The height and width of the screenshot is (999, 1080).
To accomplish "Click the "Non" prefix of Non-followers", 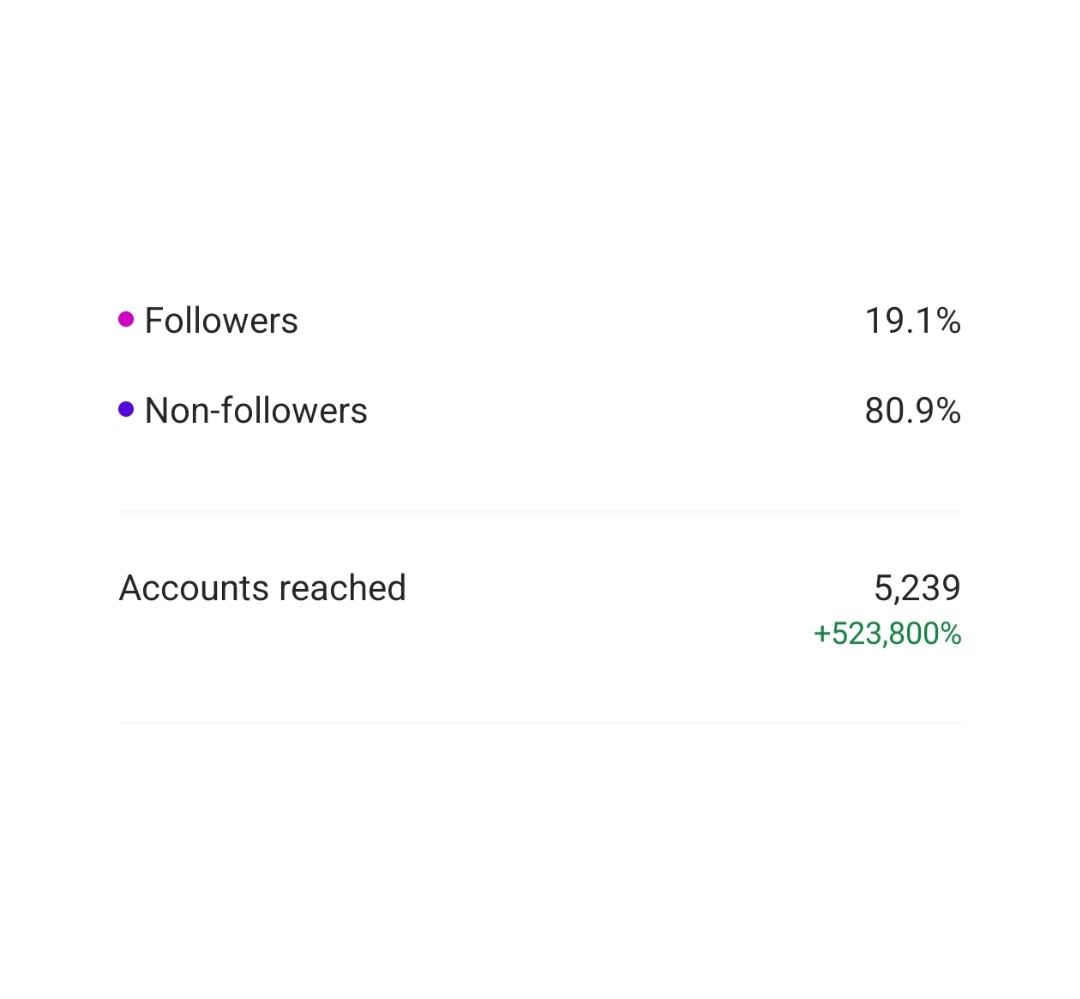I will click(170, 411).
